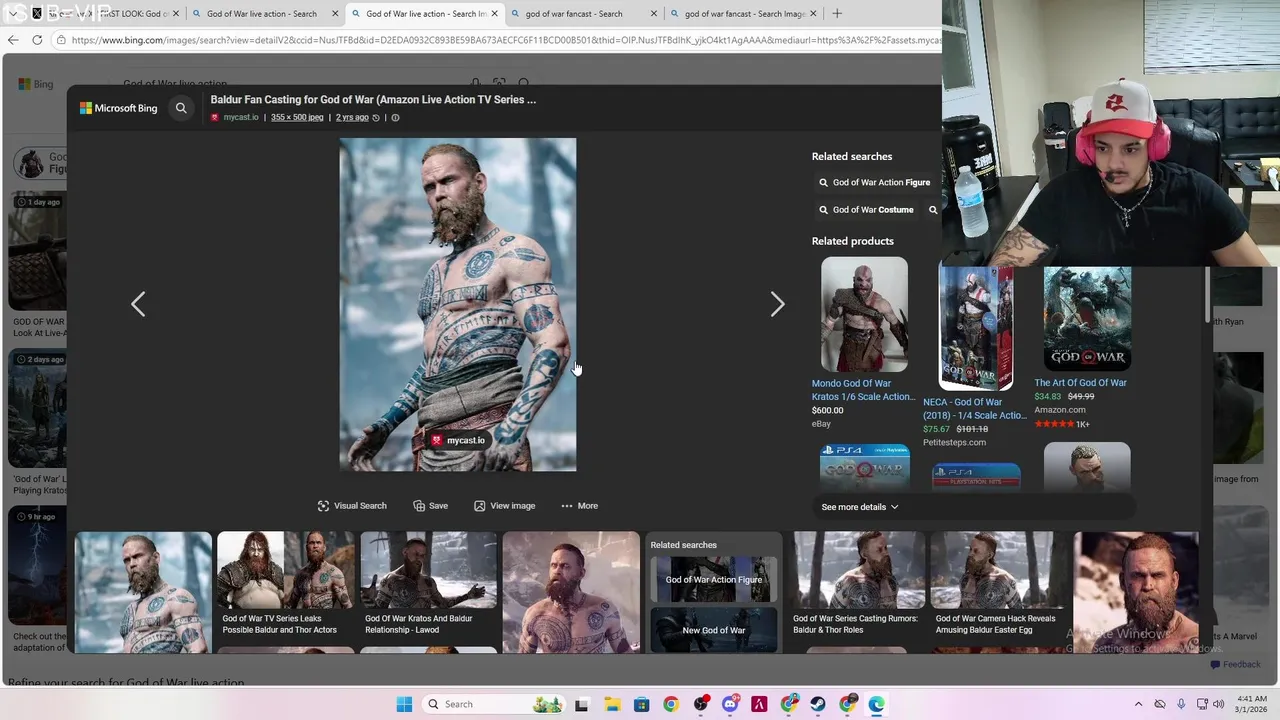Switch to the FIRST LOOK: God tab
Screen dimensions: 1280x720
[x=105, y=14]
